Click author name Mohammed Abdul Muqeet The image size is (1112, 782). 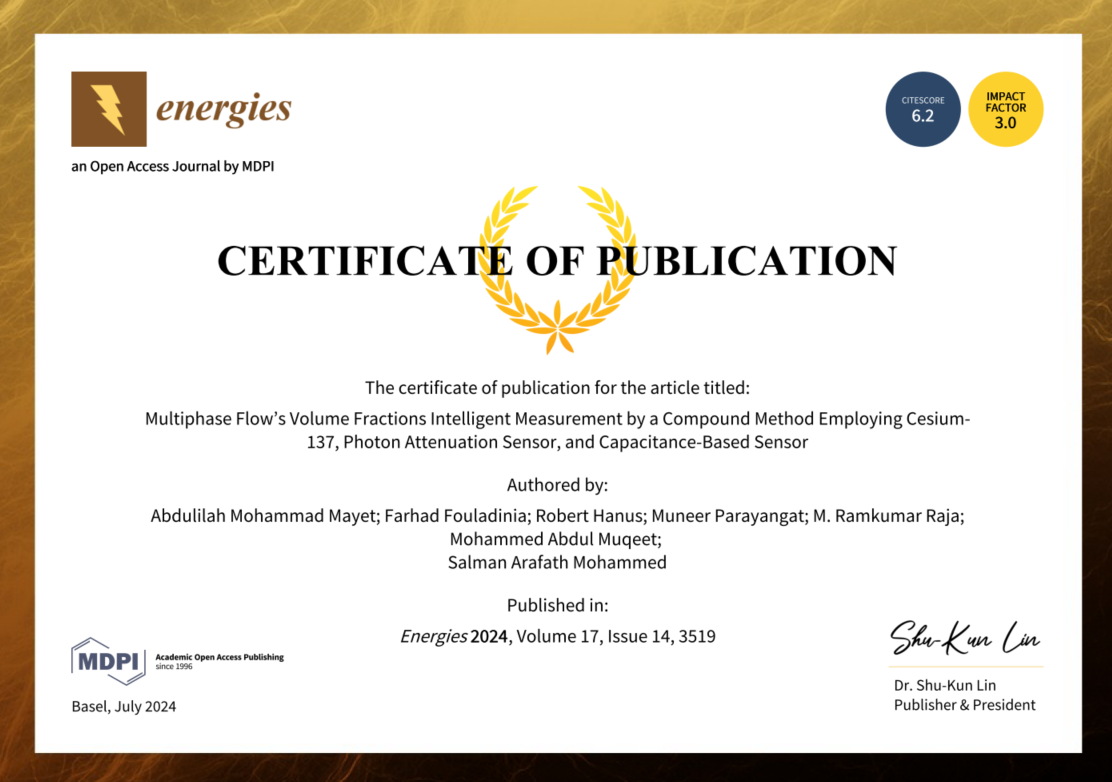click(x=555, y=539)
